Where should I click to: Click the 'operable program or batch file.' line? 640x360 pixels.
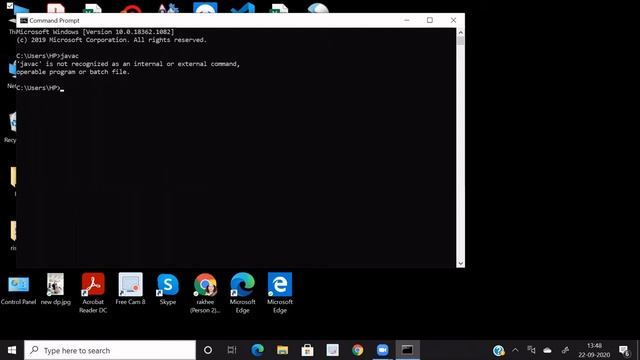pyautogui.click(x=73, y=72)
